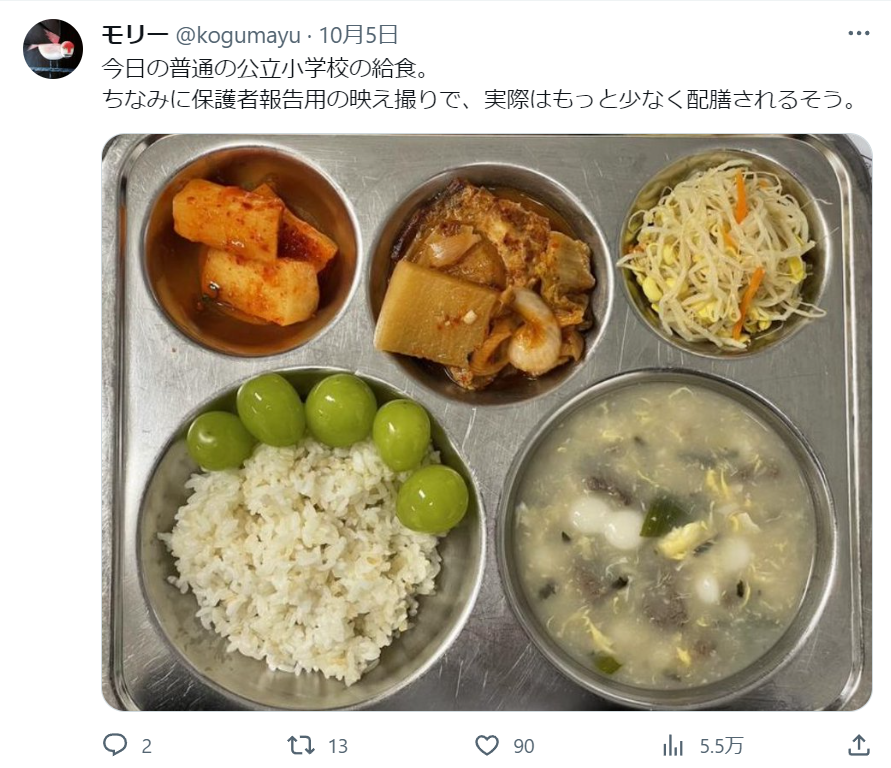Click the reply speech bubble icon
The height and width of the screenshot is (768, 891).
115,745
